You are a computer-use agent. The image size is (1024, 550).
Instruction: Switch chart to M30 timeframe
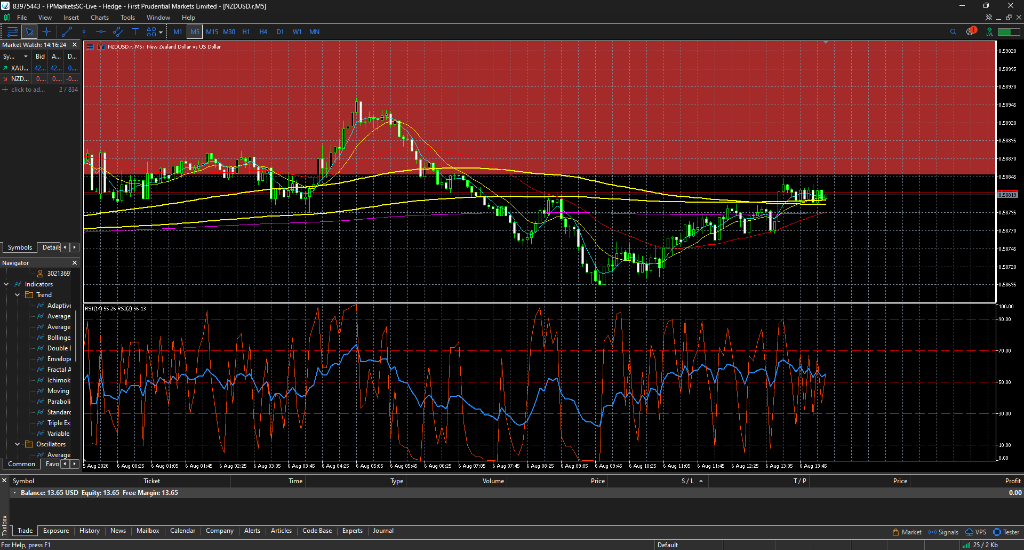coord(229,31)
